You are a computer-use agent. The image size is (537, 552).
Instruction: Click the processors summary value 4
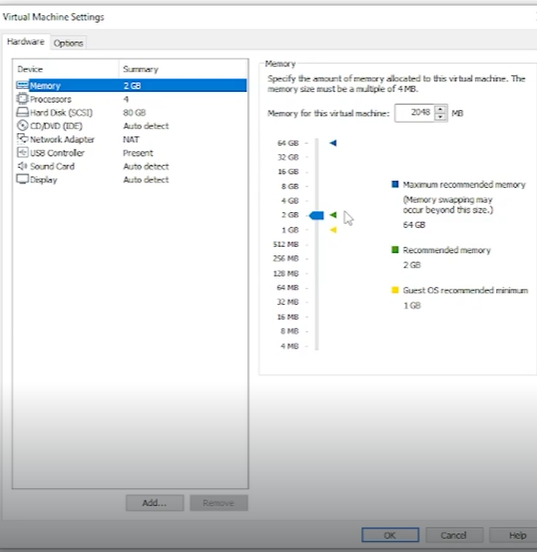tap(126, 99)
